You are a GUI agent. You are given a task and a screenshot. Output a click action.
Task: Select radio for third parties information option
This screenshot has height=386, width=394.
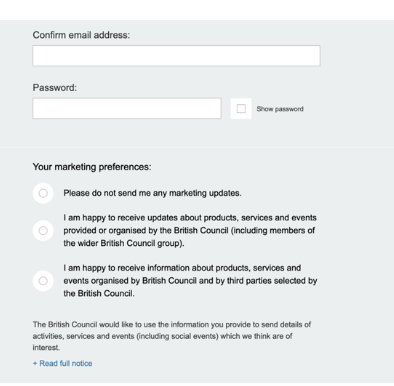click(x=43, y=281)
